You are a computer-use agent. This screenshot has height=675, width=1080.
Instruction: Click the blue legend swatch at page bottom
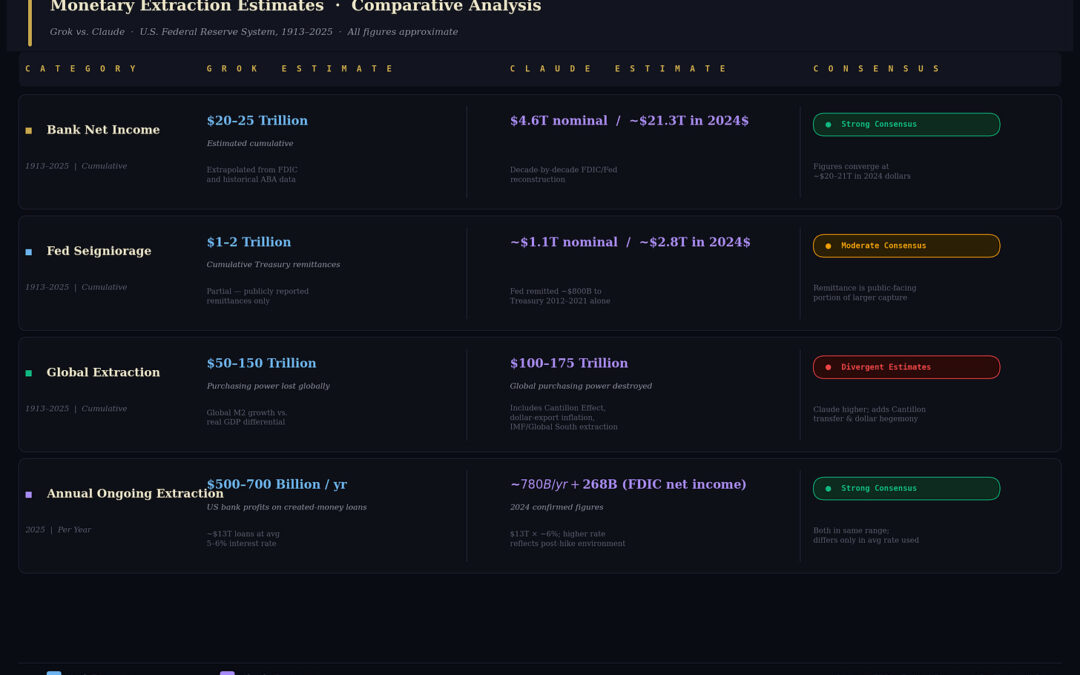(54, 673)
